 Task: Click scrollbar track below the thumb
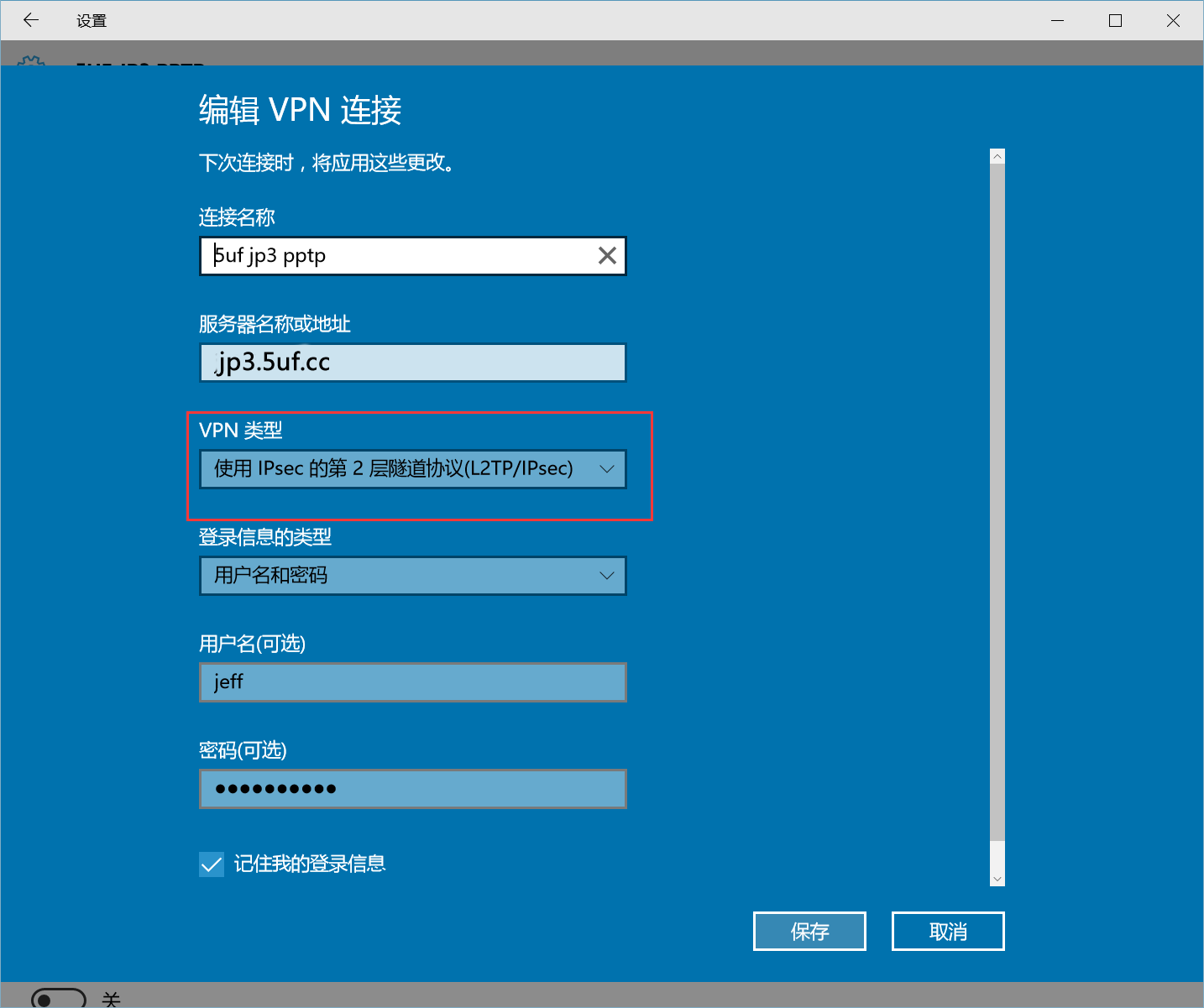tap(997, 856)
